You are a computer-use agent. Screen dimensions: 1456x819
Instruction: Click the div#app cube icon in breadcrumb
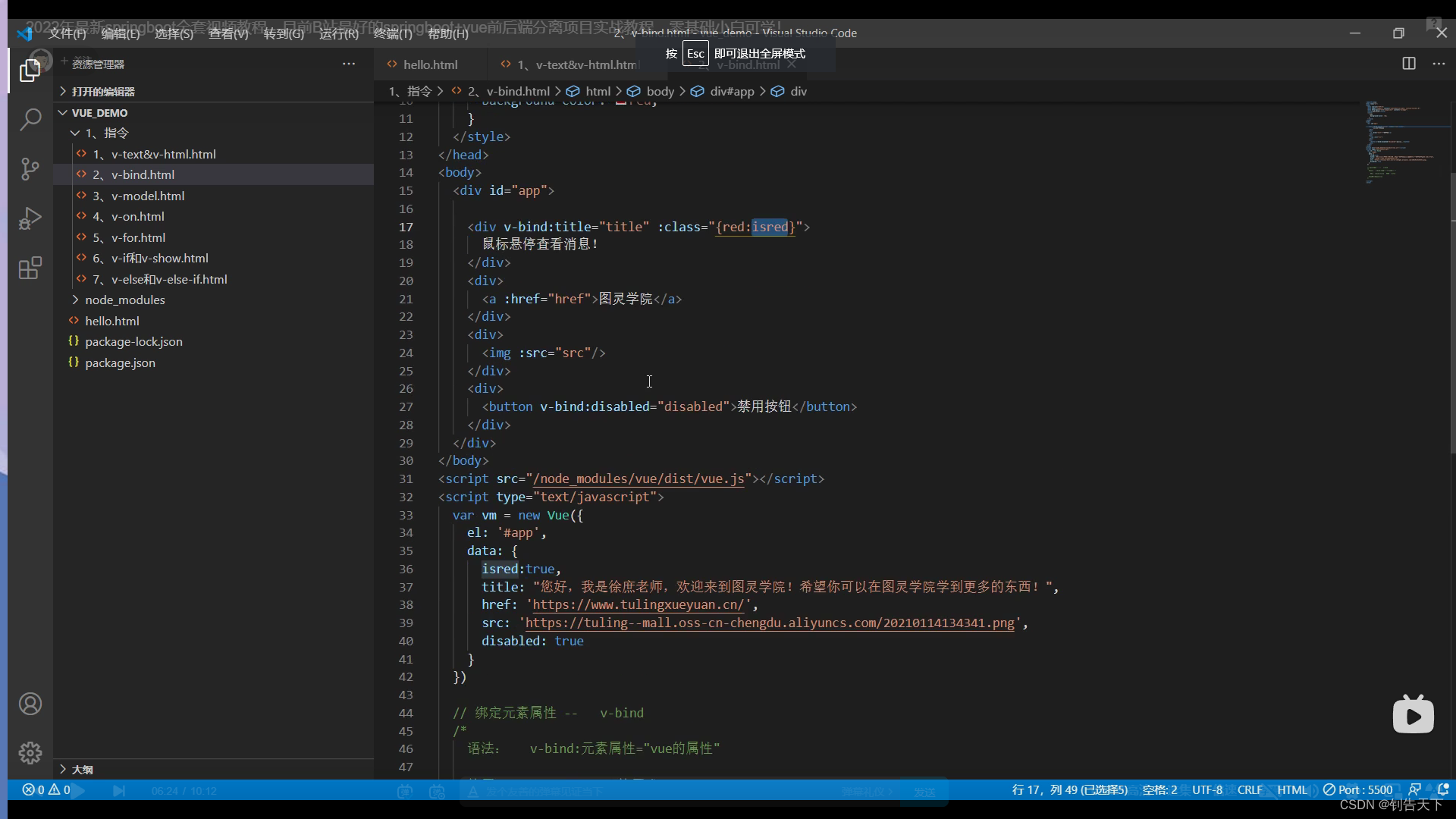(698, 91)
